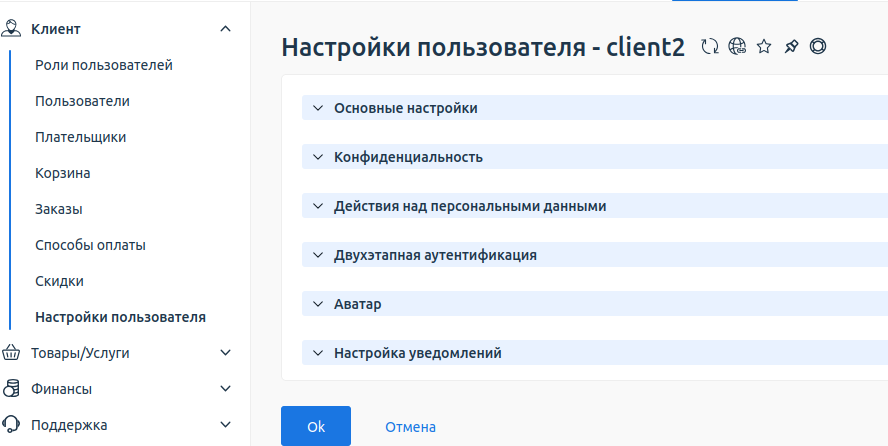Open Роли пользователей in sidebar
Viewport: 888px width, 446px height.
(x=104, y=65)
